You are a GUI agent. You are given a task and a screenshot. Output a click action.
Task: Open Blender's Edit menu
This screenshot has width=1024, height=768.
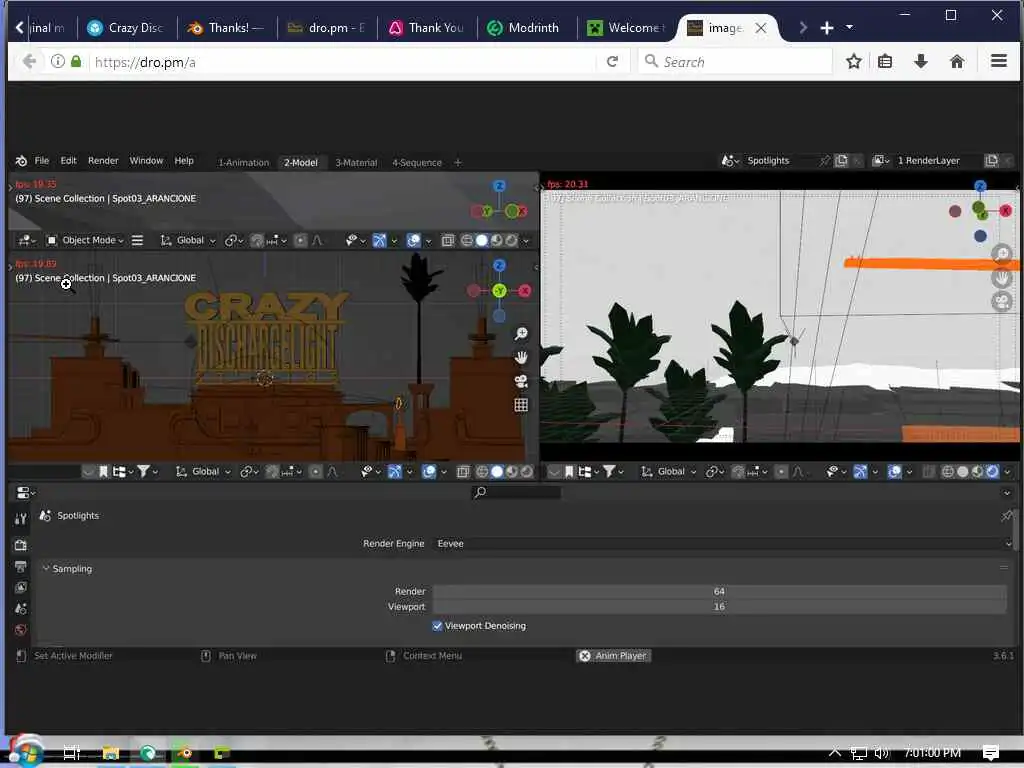pyautogui.click(x=69, y=161)
